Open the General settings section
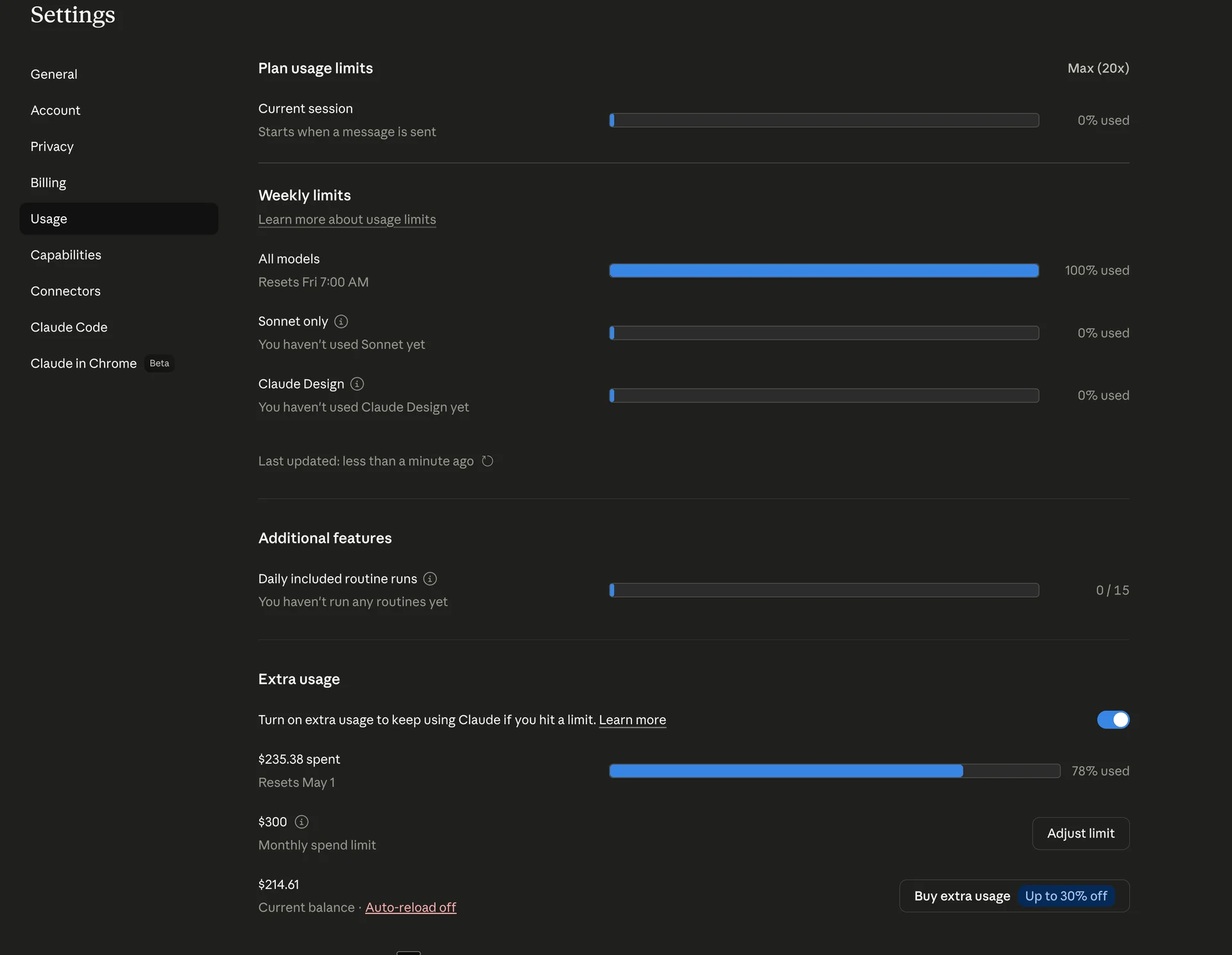Image resolution: width=1232 pixels, height=955 pixels. [x=54, y=74]
